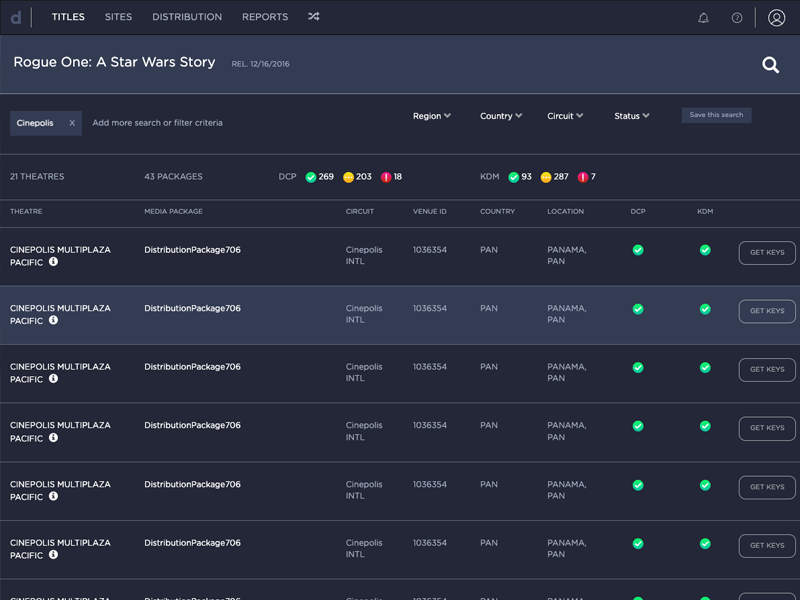Click the "Rogue One: A Star Wars Story" title
The image size is (800, 600).
pos(114,62)
